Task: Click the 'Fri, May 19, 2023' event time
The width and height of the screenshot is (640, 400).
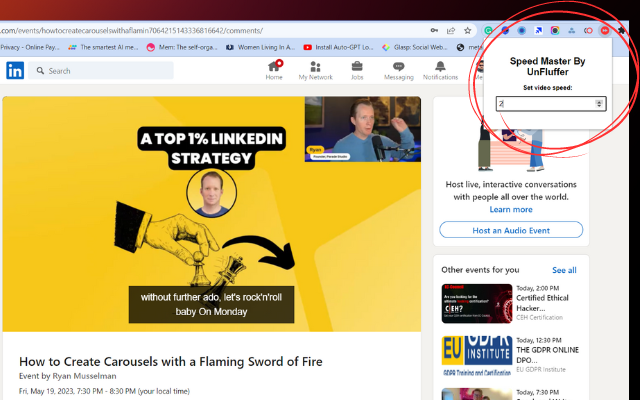Action: pyautogui.click(x=104, y=391)
